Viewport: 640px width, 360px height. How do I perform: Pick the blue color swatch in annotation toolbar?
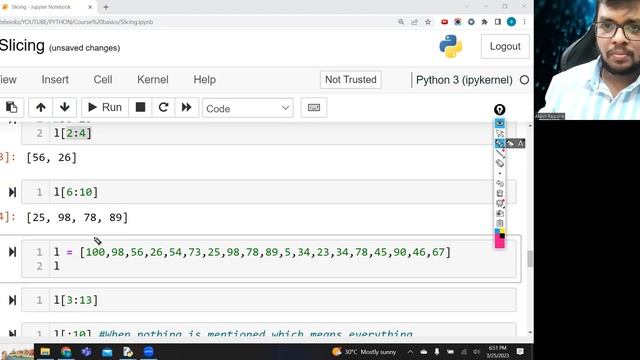pos(497,231)
